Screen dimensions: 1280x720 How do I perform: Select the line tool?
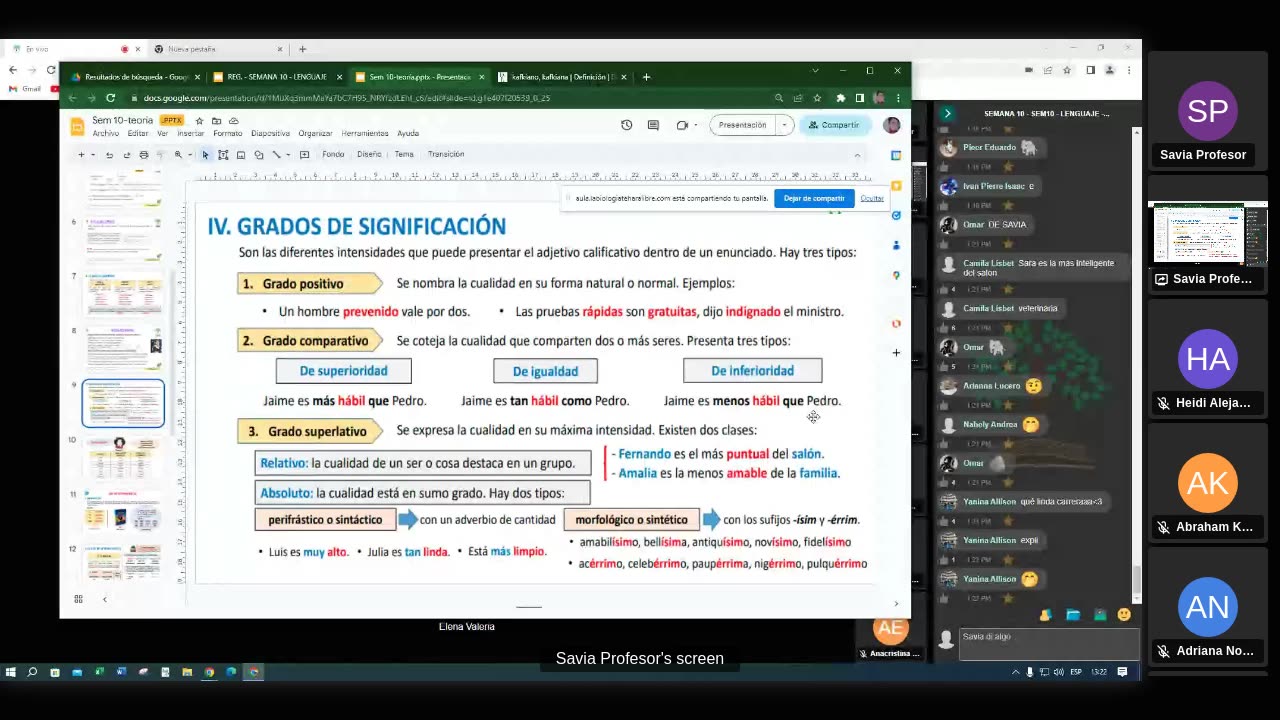[276, 154]
